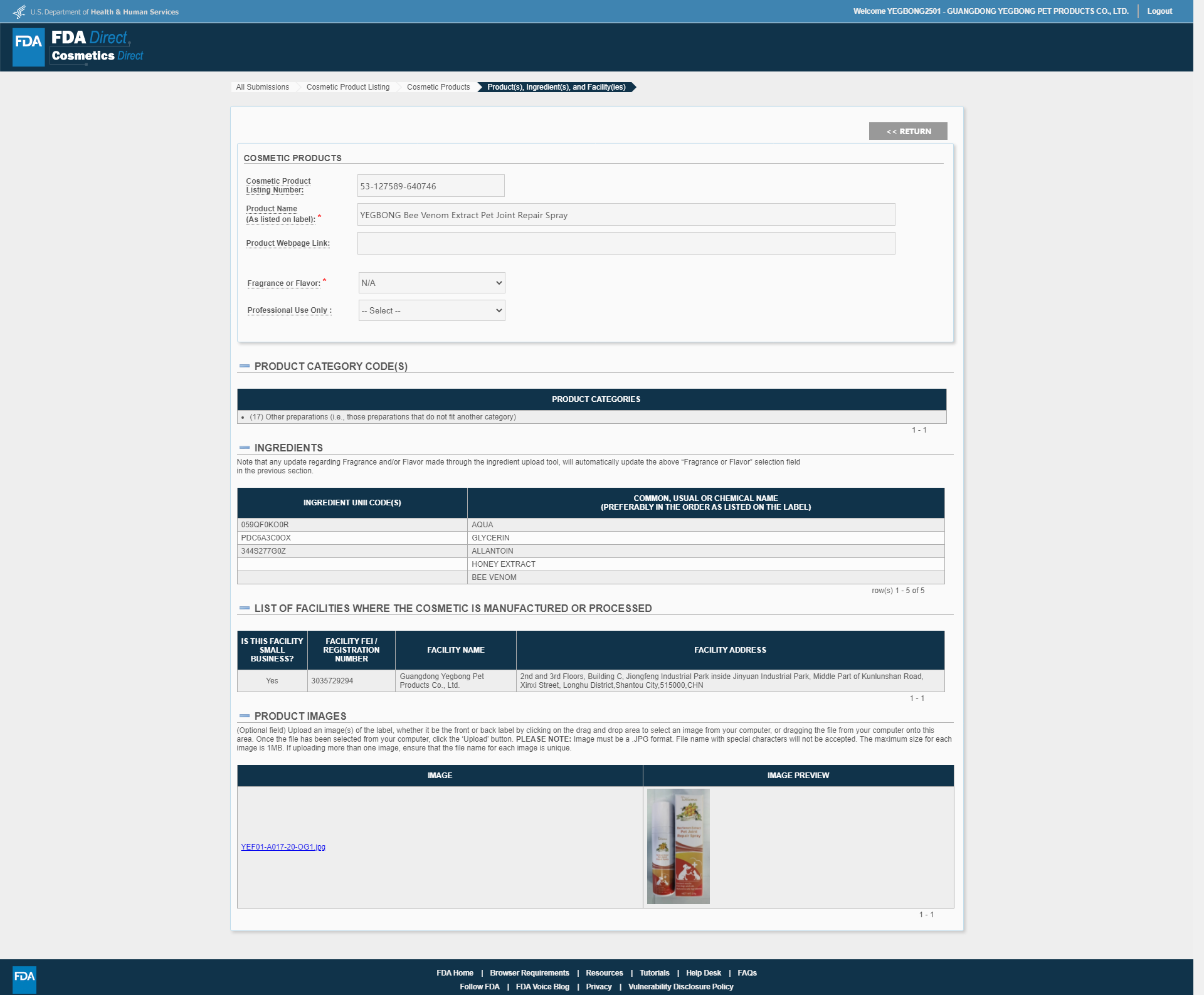
Task: Click the HONEY EXTRACT ingredient cell
Action: (x=705, y=564)
